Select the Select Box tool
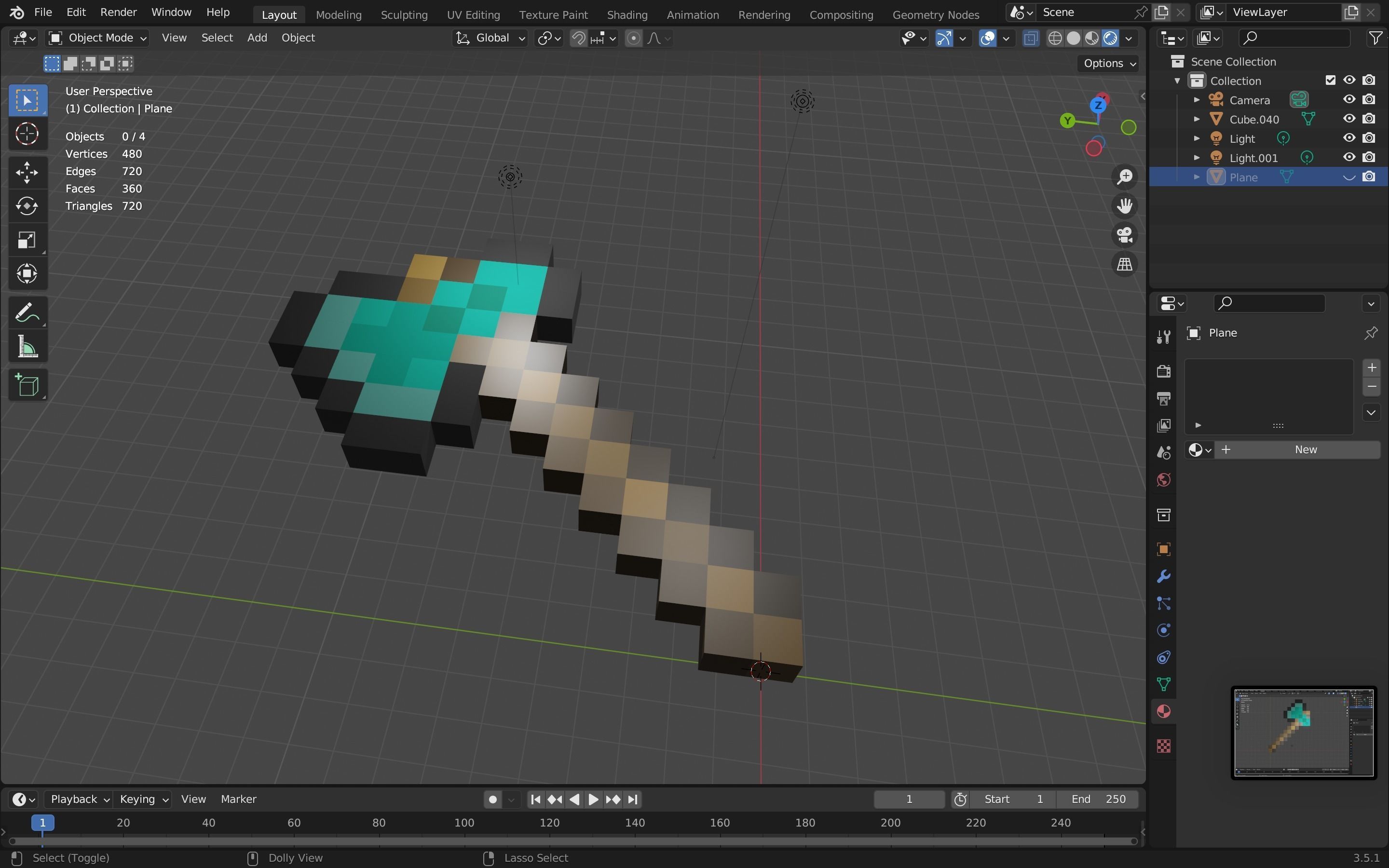This screenshot has height=868, width=1389. [x=27, y=100]
